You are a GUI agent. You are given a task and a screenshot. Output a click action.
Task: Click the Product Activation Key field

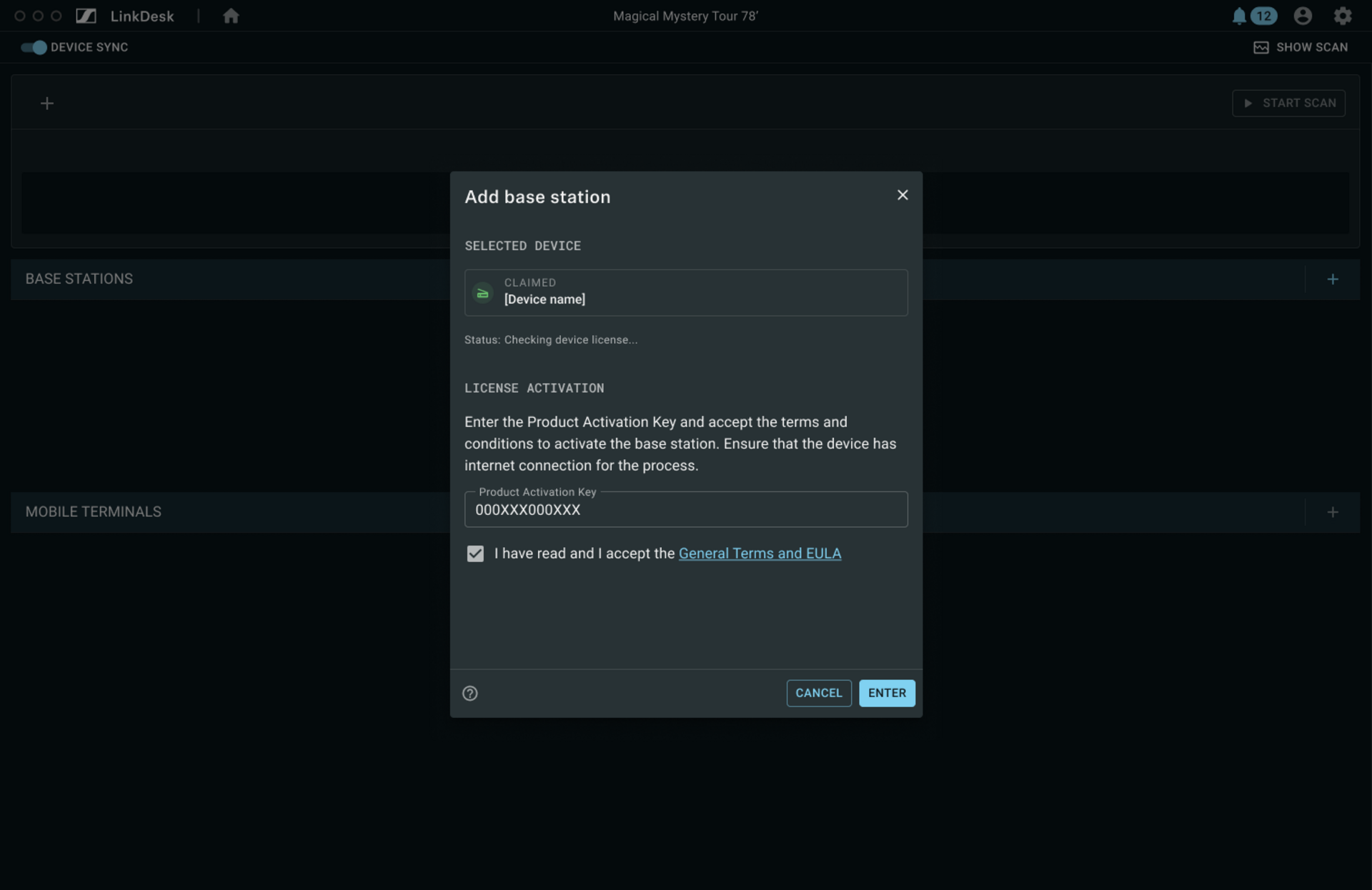pyautogui.click(x=685, y=510)
